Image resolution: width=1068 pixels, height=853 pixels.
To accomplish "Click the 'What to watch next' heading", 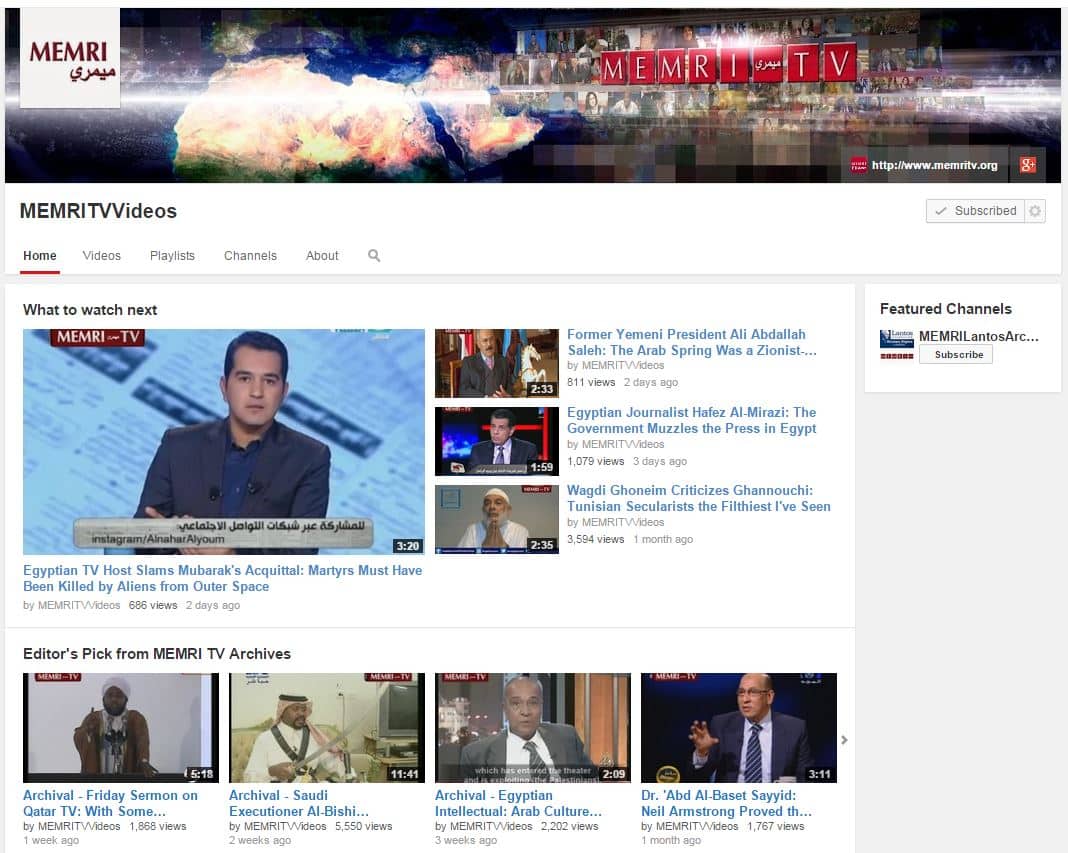I will (90, 310).
